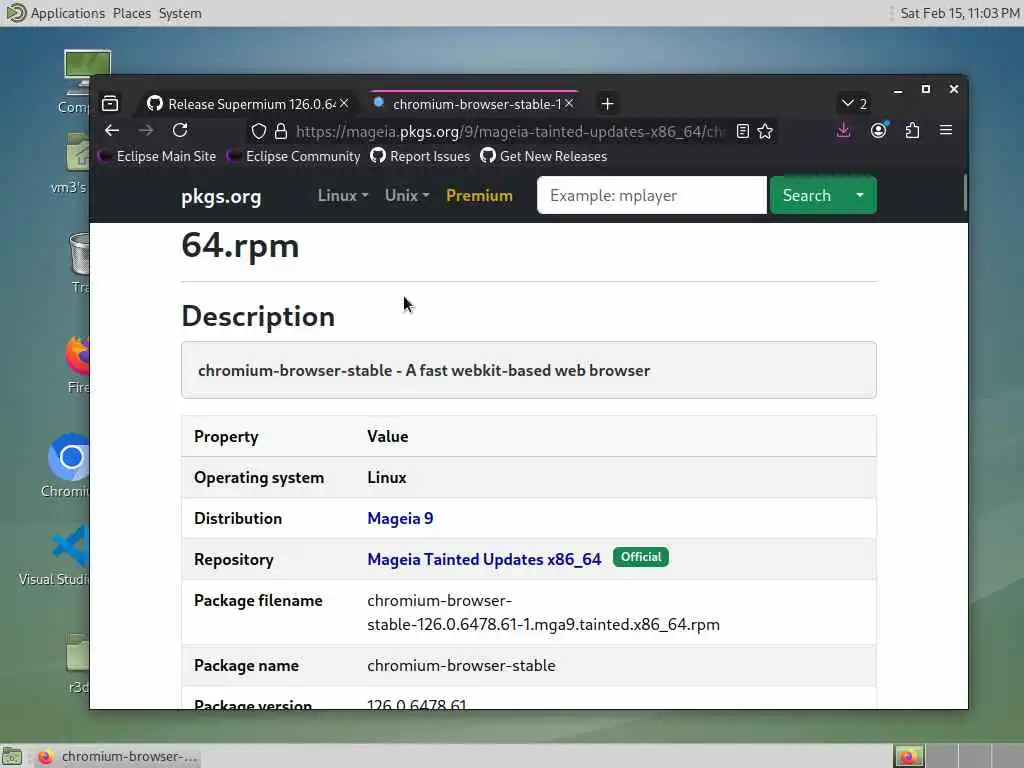Click the clock in the top panel
Viewport: 1024px width, 768px height.
pyautogui.click(x=959, y=13)
